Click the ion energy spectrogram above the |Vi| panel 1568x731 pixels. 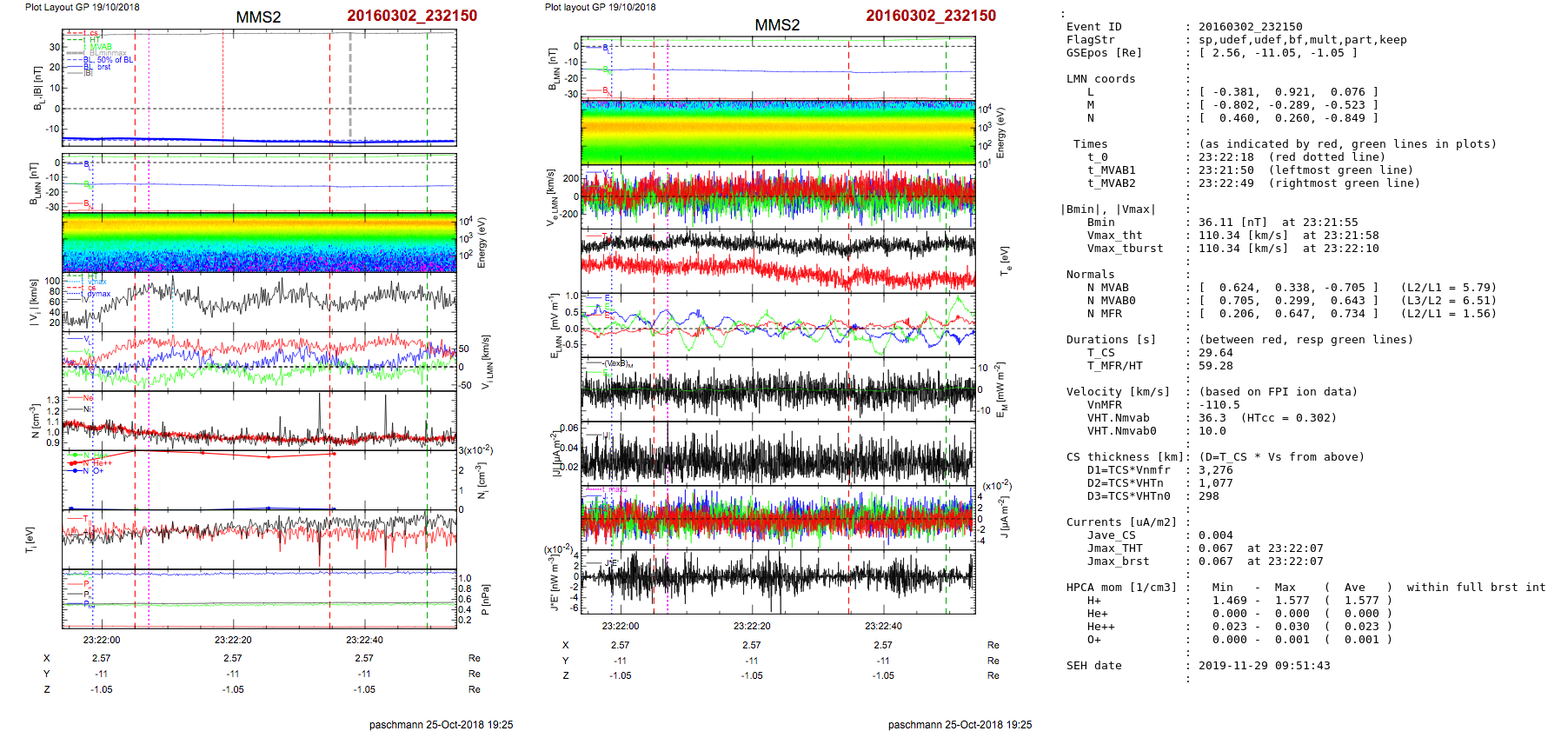point(259,243)
